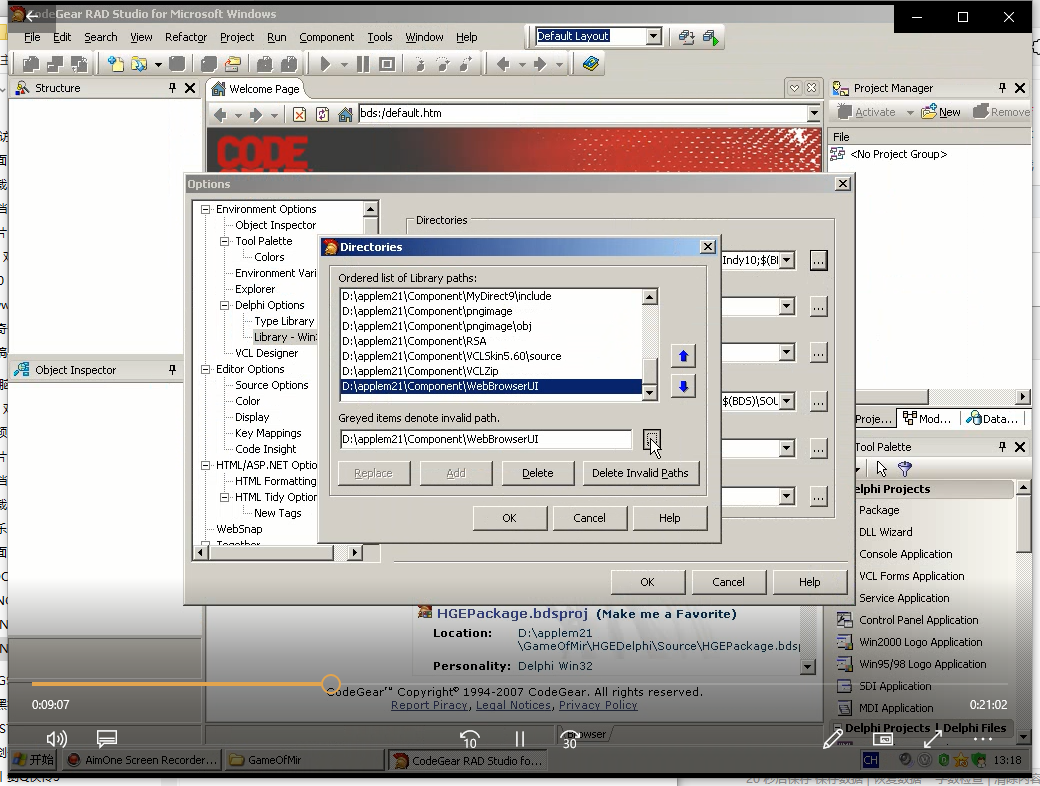Click Welcome Page refresh icon

[x=322, y=115]
